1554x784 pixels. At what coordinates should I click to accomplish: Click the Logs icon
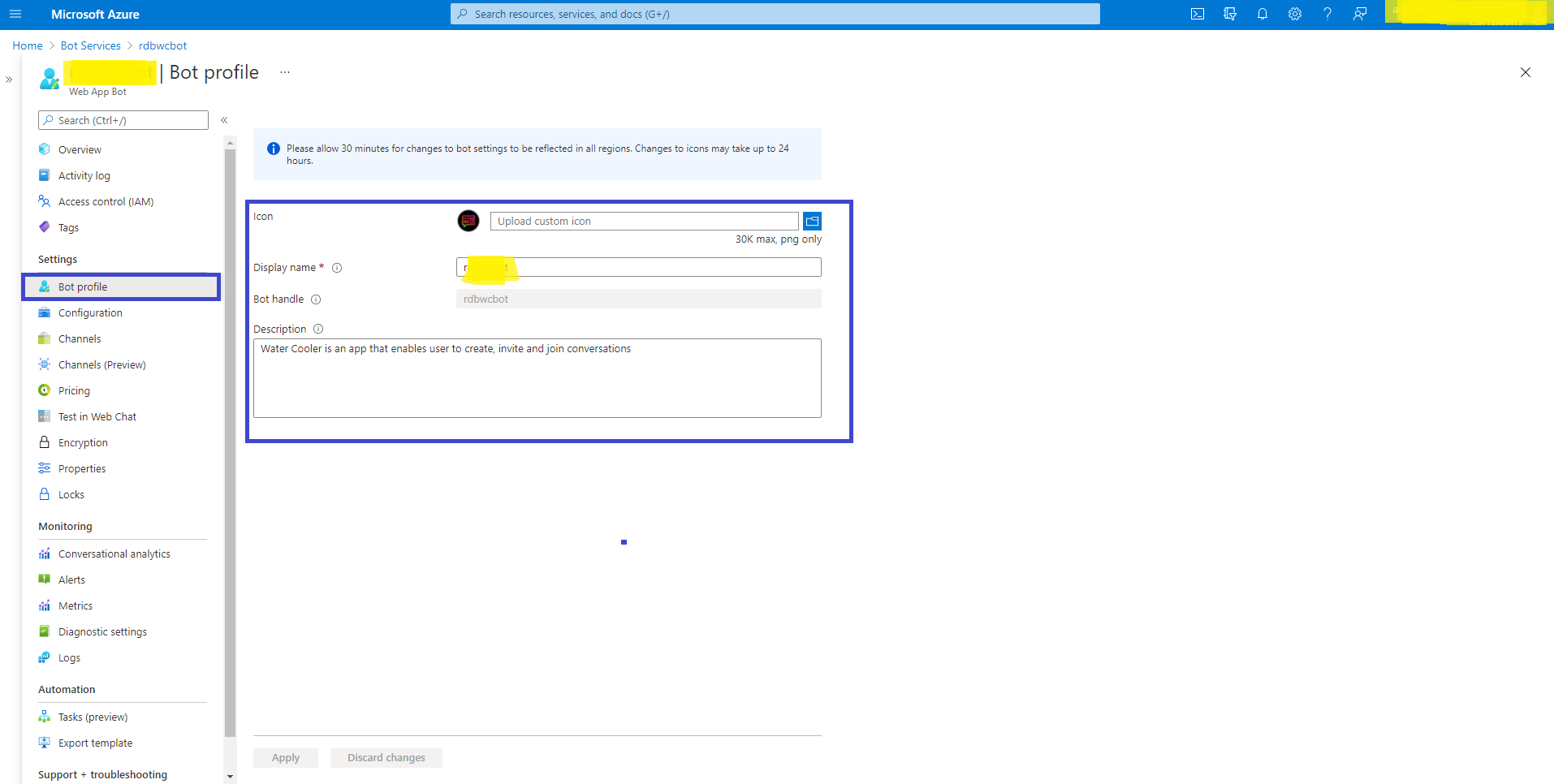(x=45, y=657)
